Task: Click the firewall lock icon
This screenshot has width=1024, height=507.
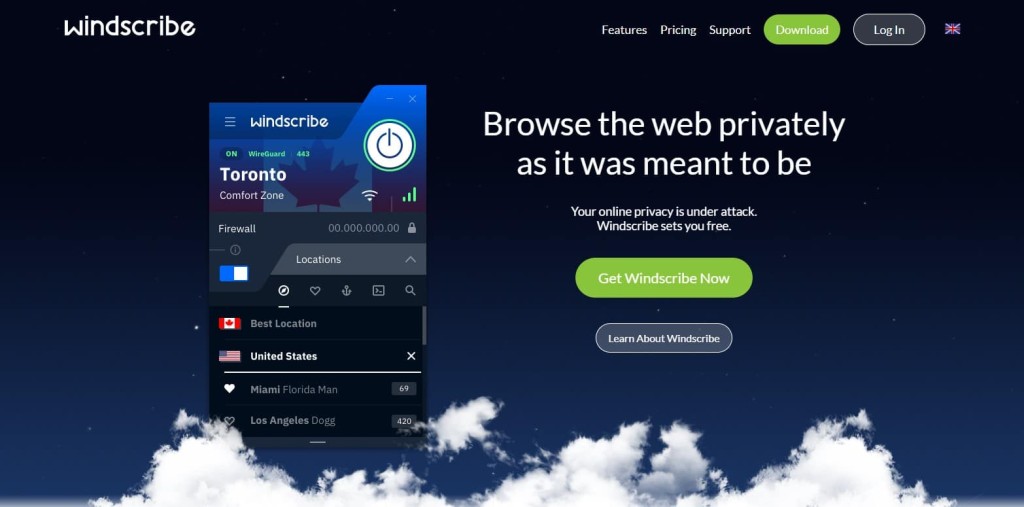Action: pyautogui.click(x=411, y=228)
